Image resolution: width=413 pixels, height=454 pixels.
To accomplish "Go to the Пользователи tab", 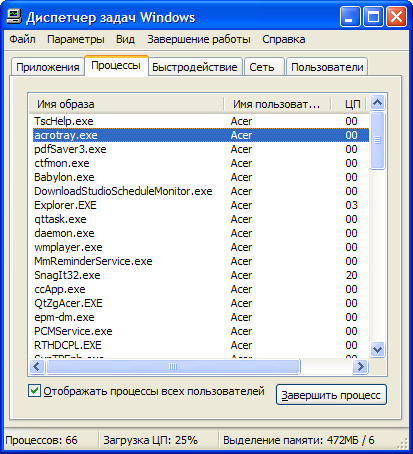I will (327, 67).
